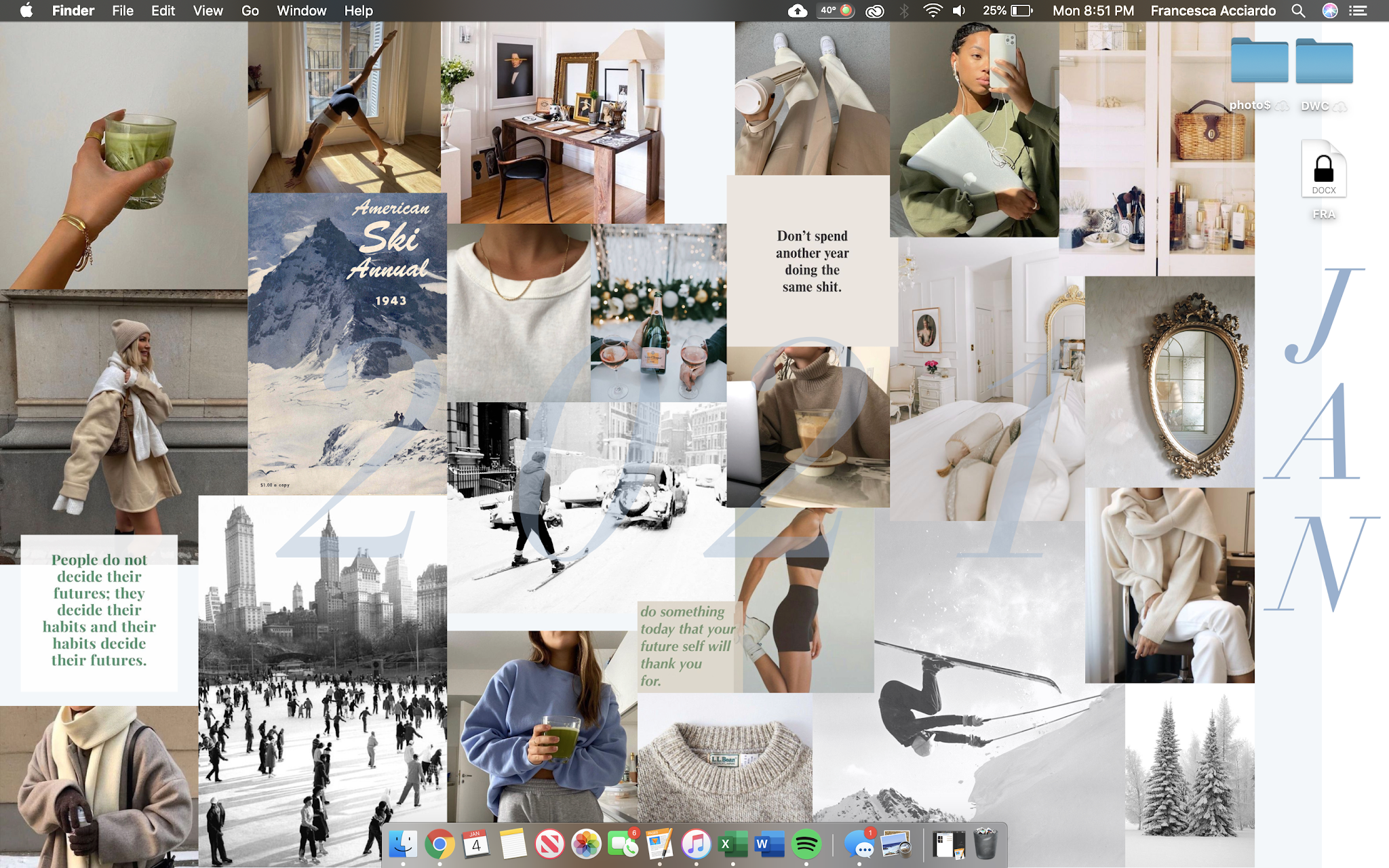Launch Spotify from the dock
The height and width of the screenshot is (868, 1389).
(x=806, y=844)
